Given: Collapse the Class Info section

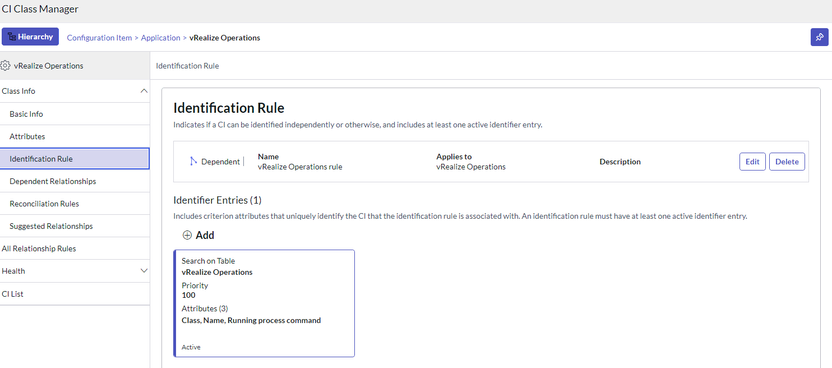Looking at the screenshot, I should coord(143,91).
